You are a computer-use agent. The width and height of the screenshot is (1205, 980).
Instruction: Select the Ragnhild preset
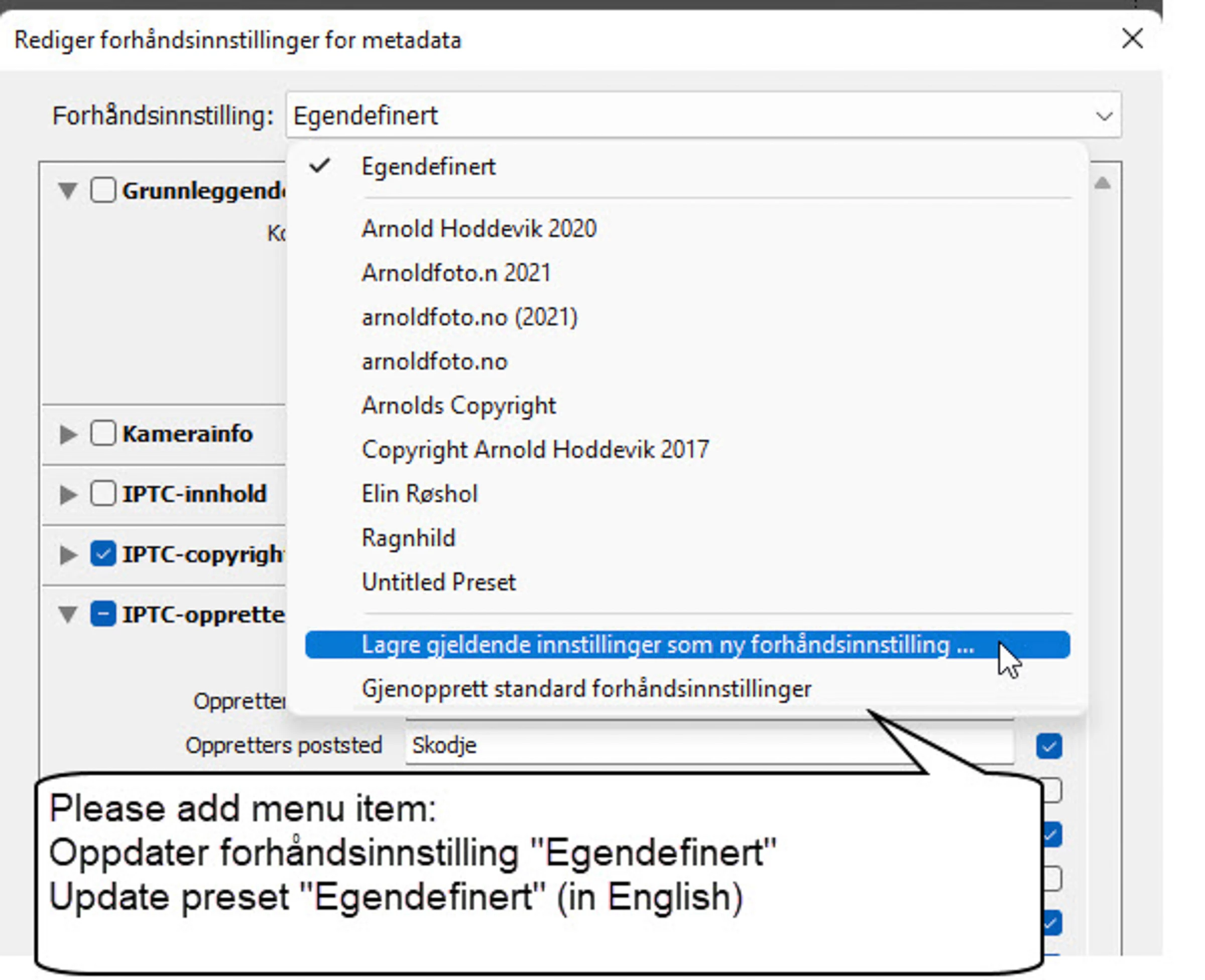[408, 538]
